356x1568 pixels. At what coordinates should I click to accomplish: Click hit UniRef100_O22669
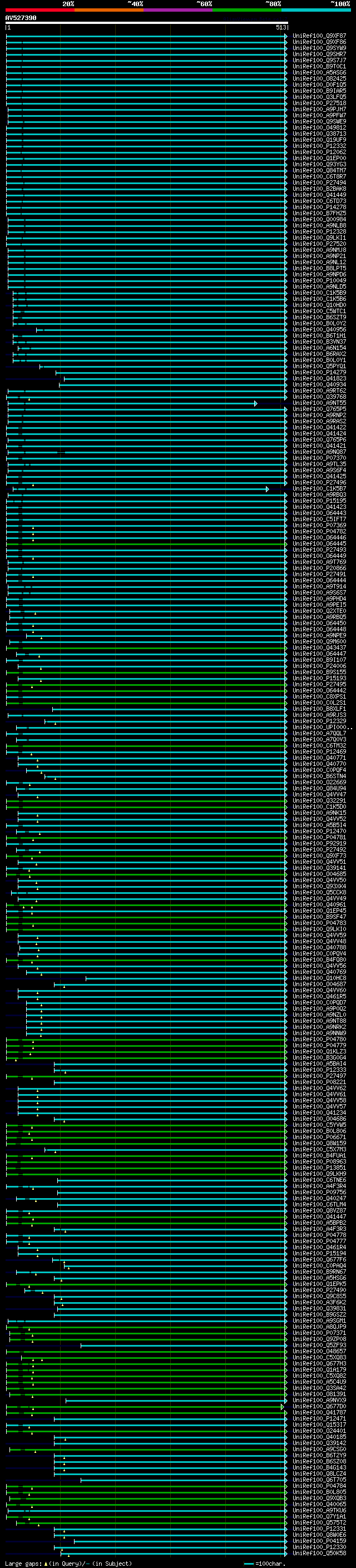(319, 783)
